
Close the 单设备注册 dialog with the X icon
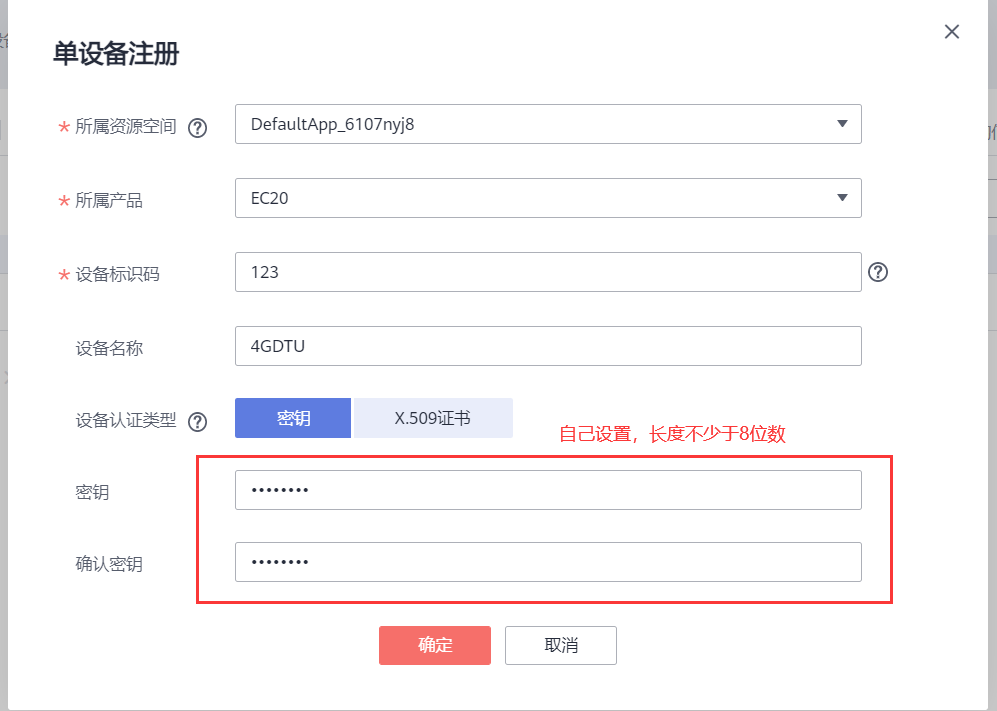click(x=951, y=32)
